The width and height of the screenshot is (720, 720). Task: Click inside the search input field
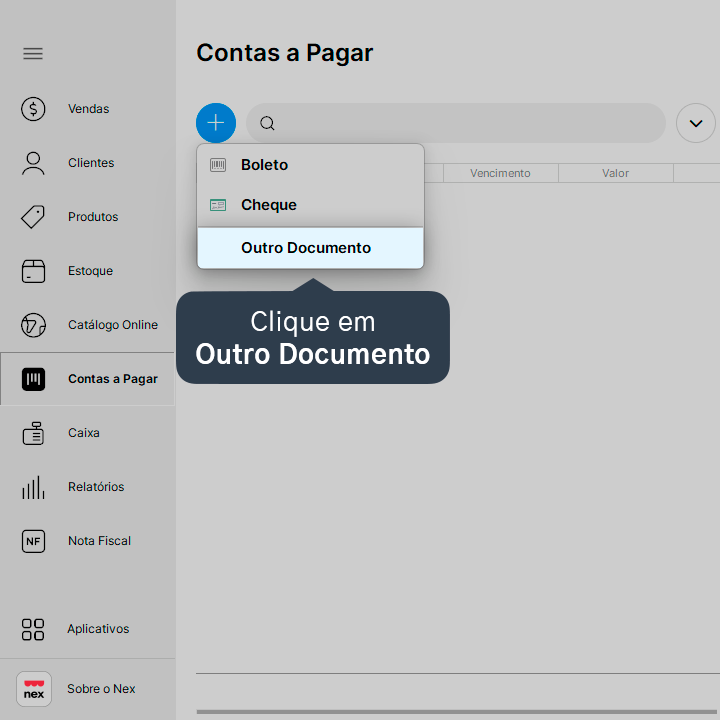[x=456, y=123]
